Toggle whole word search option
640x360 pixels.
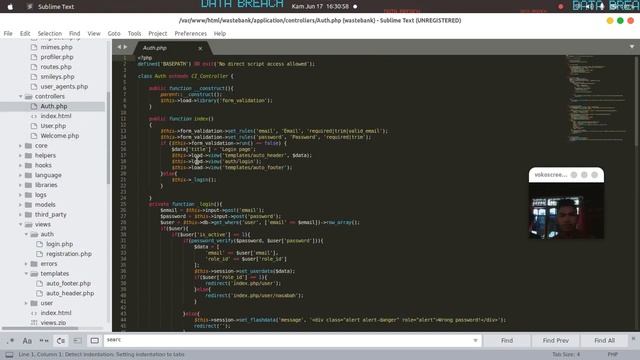[x=44, y=340]
